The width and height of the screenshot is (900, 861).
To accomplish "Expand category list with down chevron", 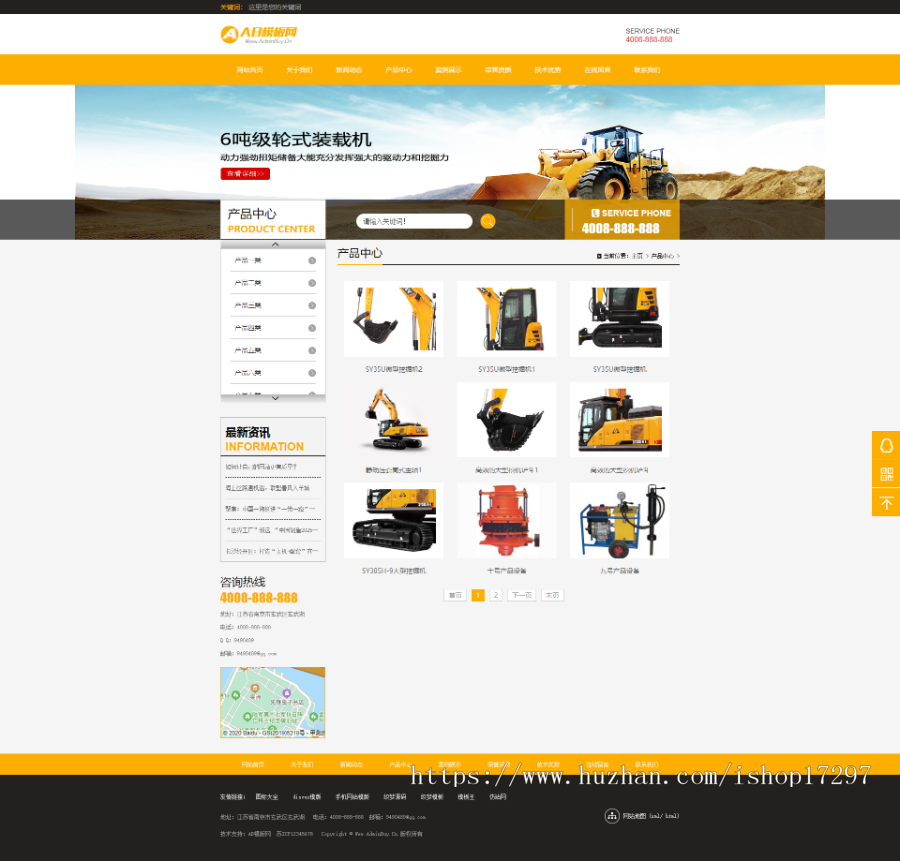I will tap(275, 398).
